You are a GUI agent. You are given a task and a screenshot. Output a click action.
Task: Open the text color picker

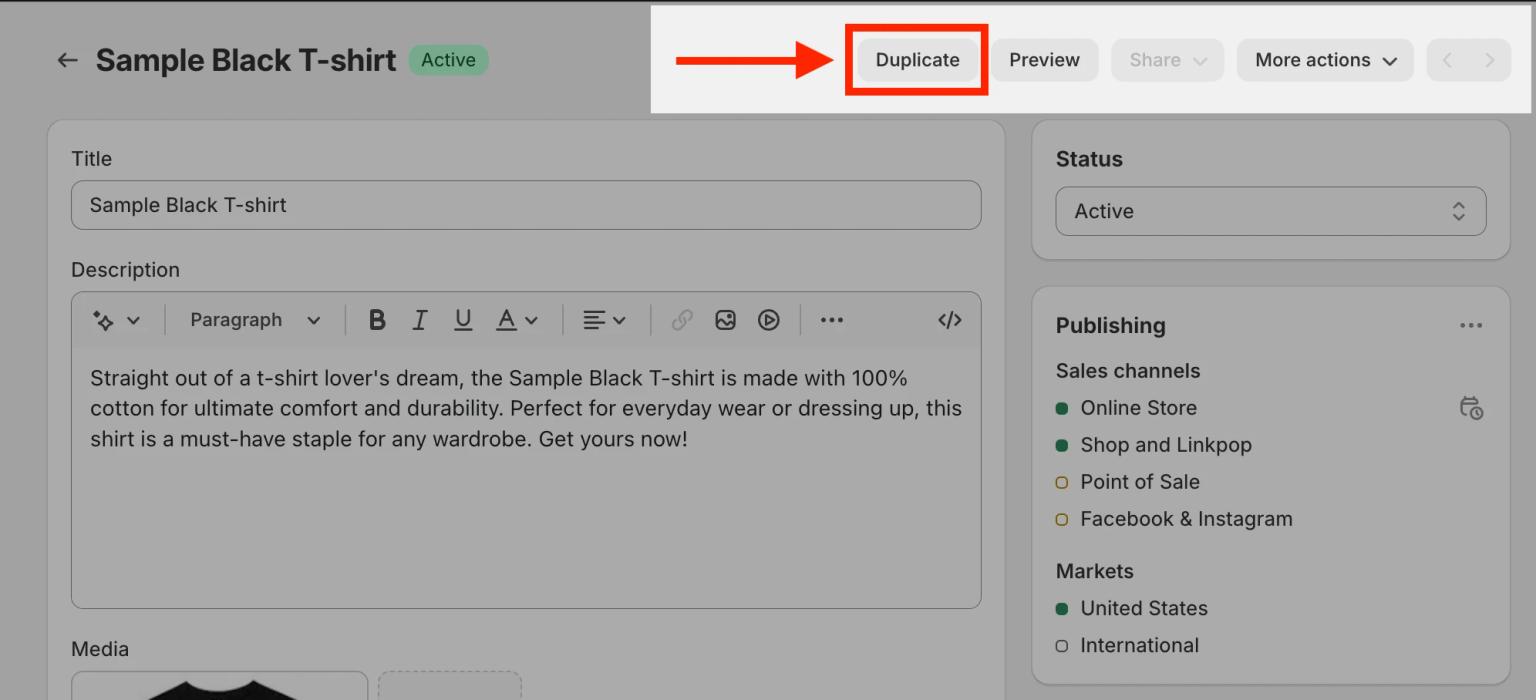point(517,320)
